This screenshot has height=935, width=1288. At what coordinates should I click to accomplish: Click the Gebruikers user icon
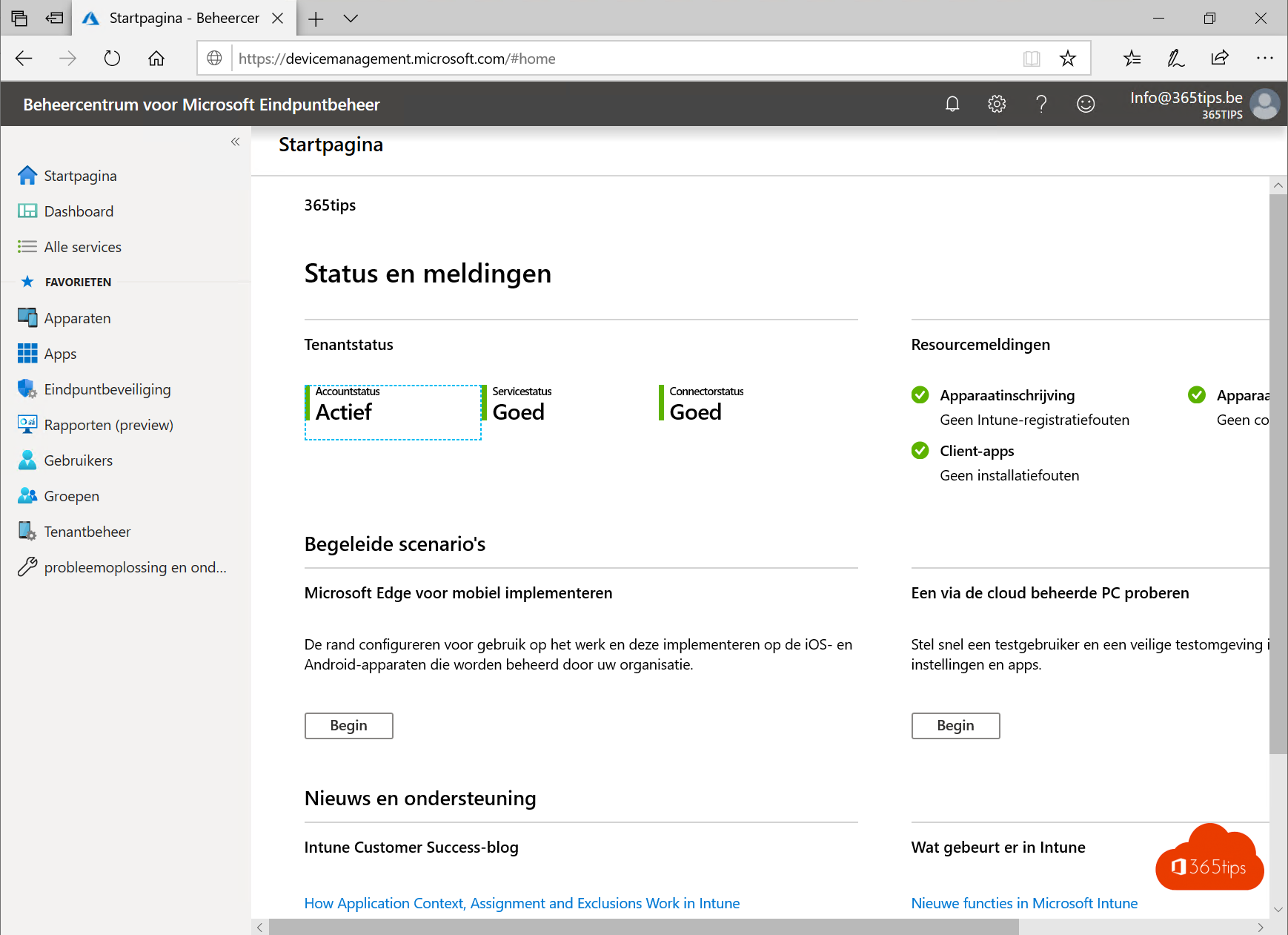(x=27, y=460)
